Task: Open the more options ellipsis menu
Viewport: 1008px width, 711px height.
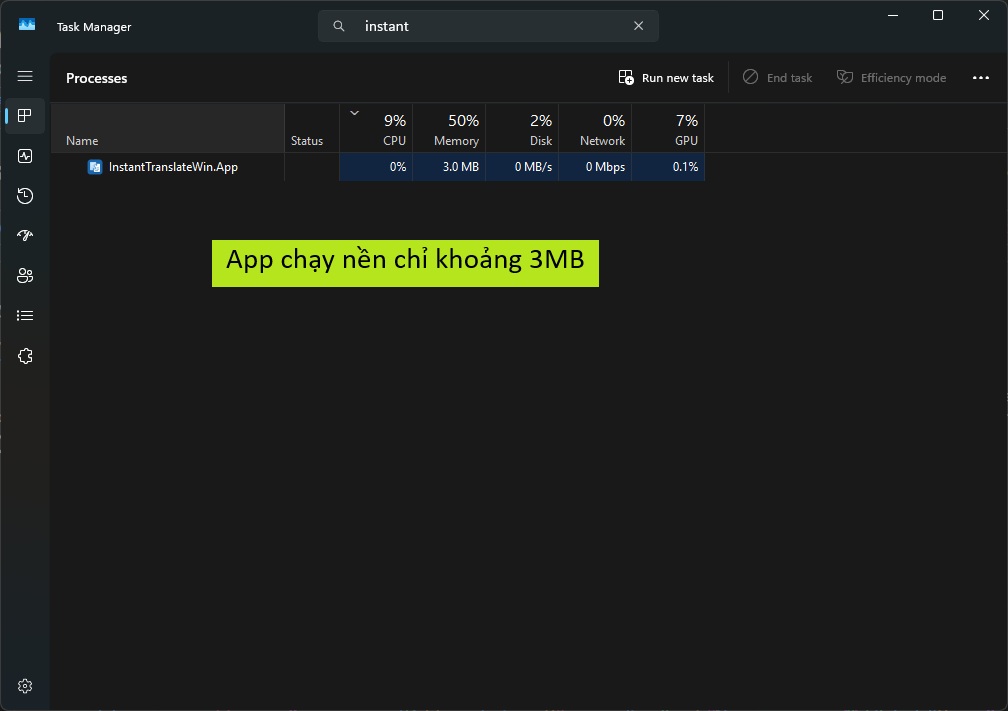Action: (x=980, y=78)
